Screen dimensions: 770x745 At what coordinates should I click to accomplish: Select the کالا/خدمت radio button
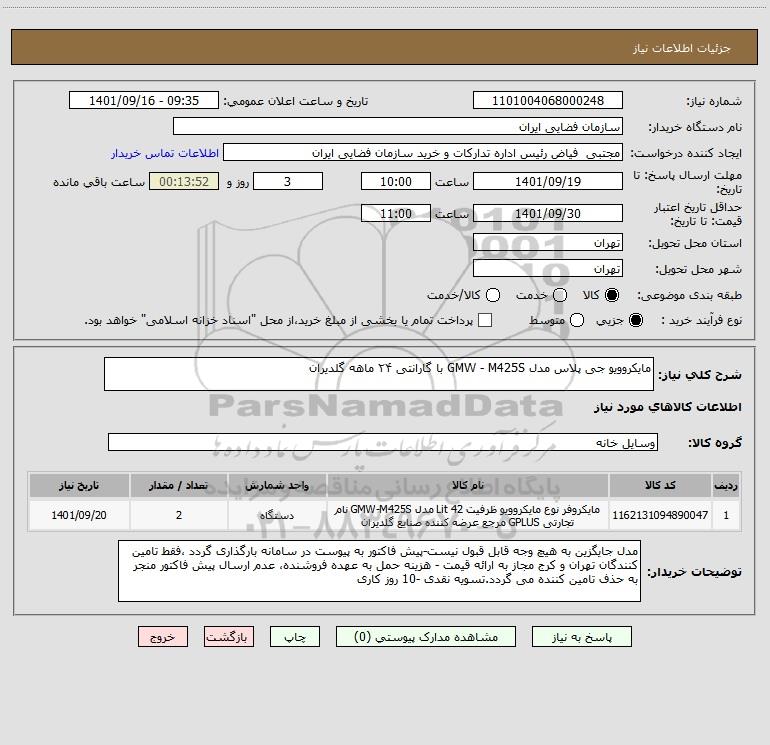tap(493, 295)
